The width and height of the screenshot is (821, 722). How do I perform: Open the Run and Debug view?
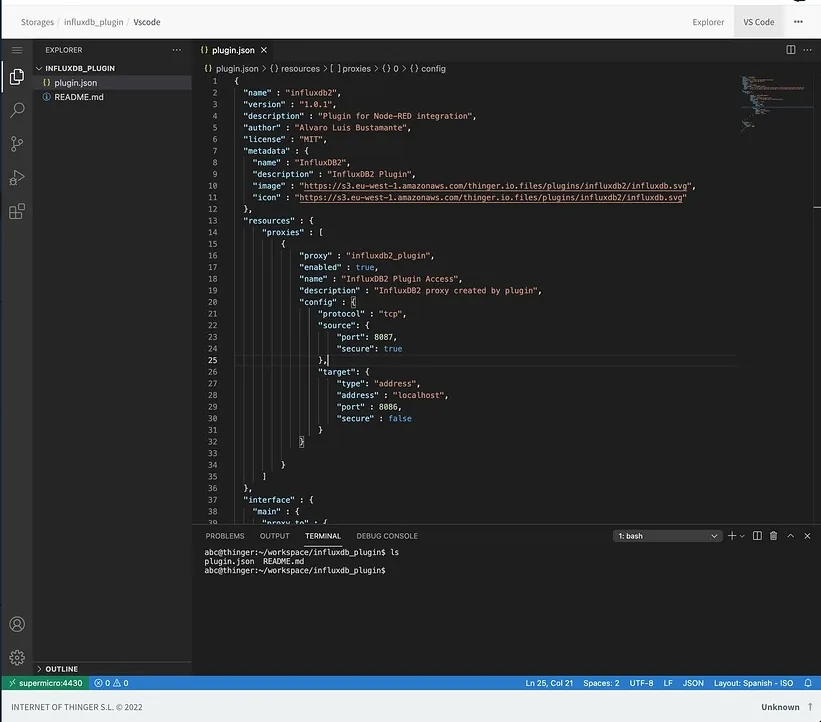point(17,178)
